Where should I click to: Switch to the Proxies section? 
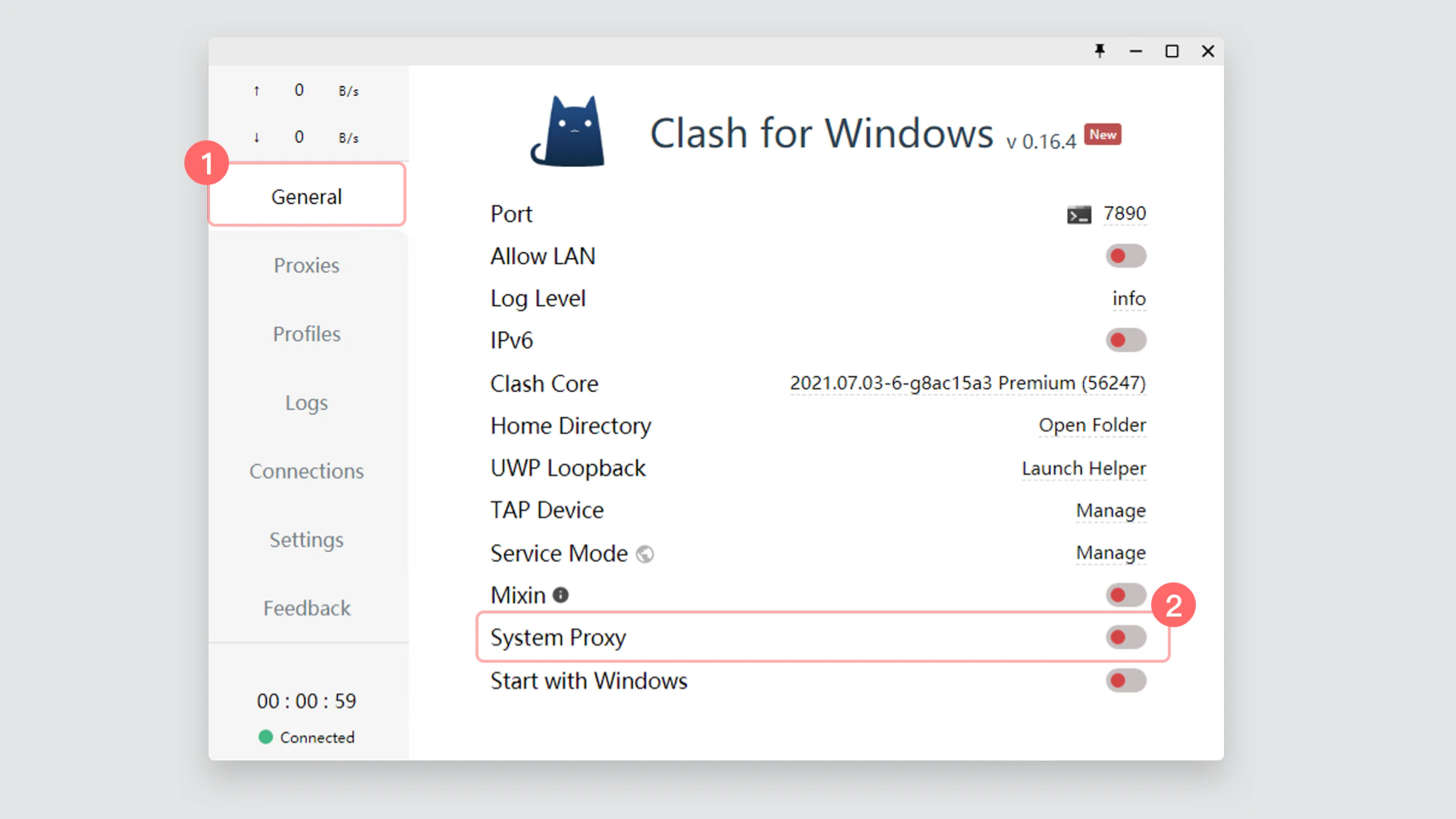[306, 265]
